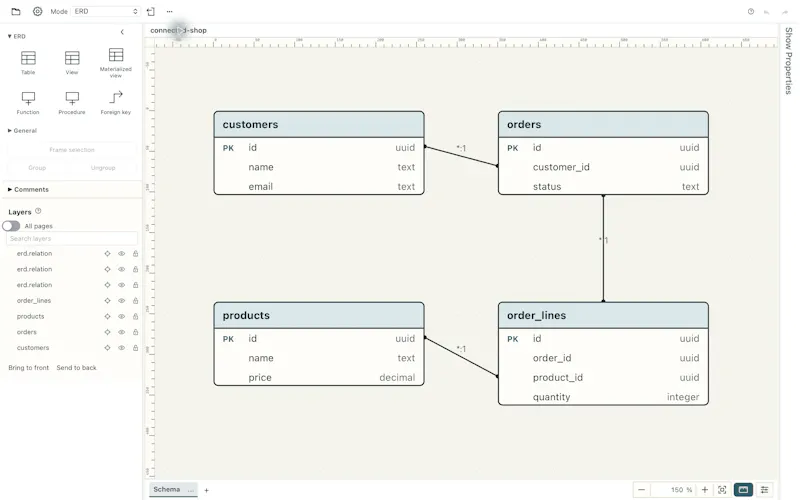Click the Group button
Viewport: 800px width, 500px height.
click(x=37, y=168)
